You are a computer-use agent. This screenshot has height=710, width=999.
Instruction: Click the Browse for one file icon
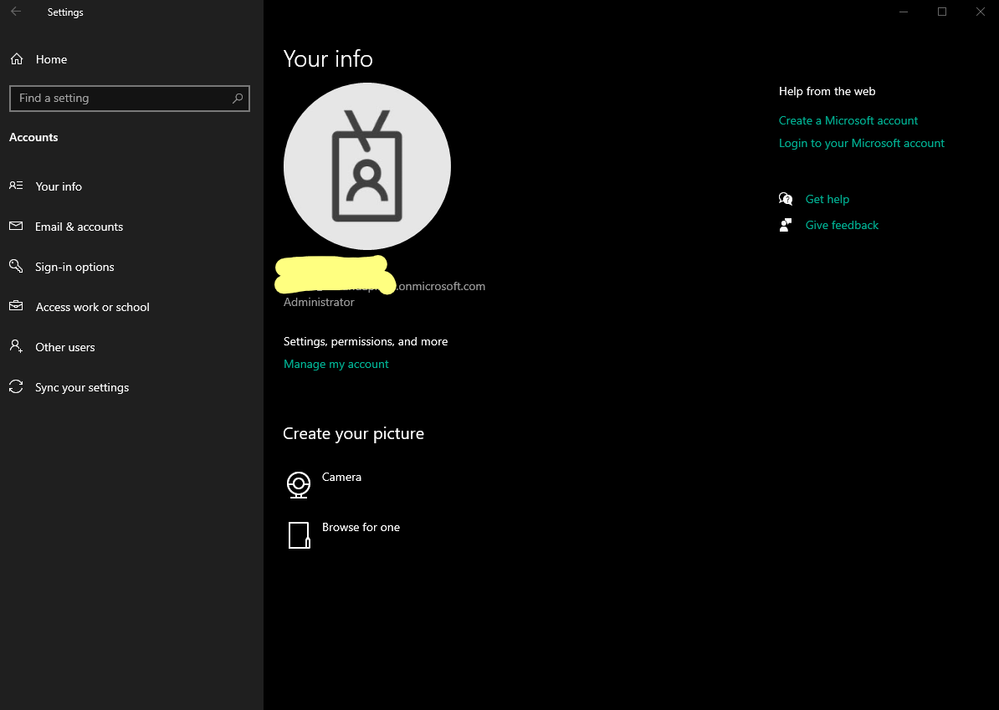[299, 535]
